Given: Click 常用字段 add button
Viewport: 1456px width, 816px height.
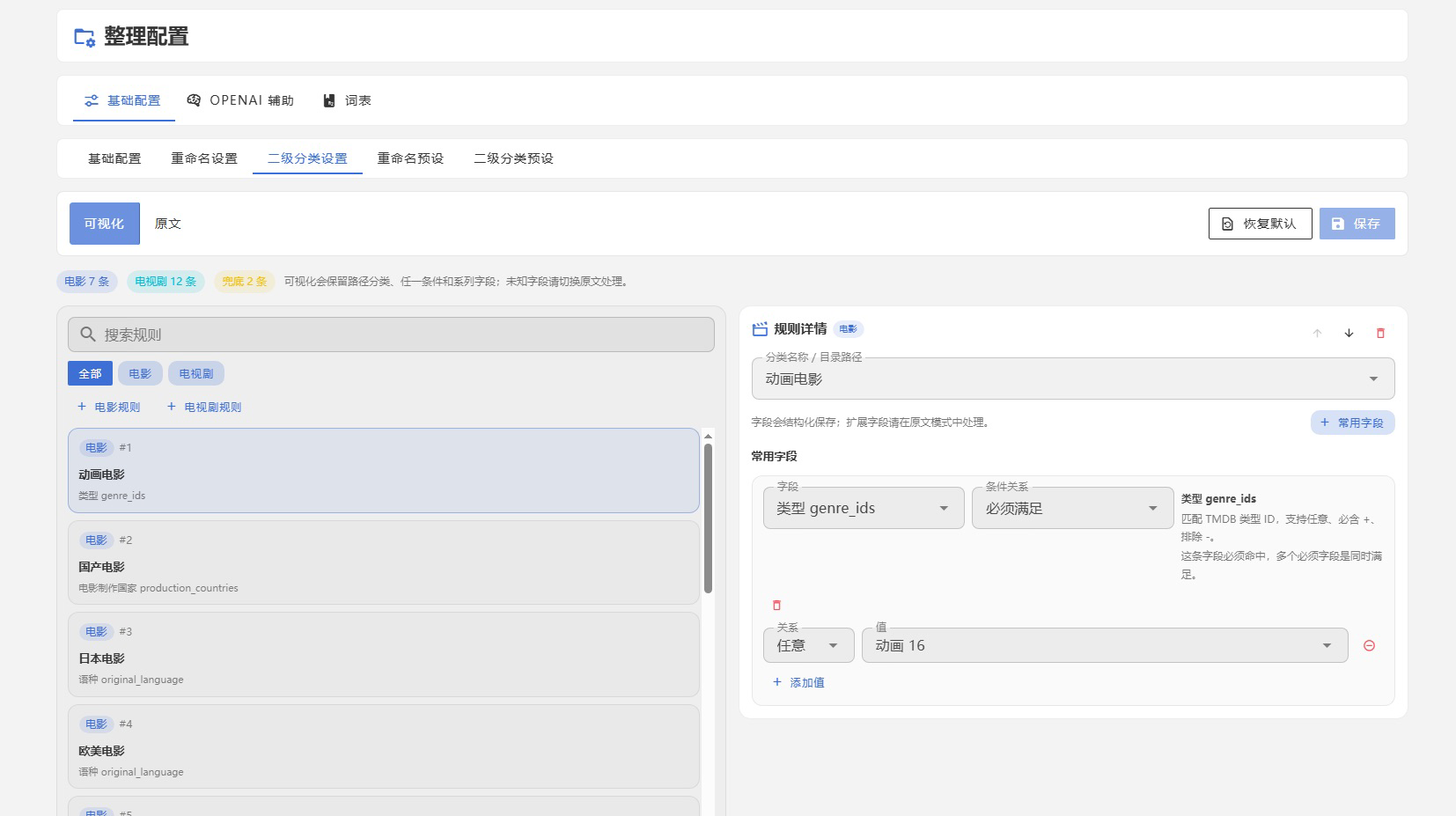Looking at the screenshot, I should 1352,423.
